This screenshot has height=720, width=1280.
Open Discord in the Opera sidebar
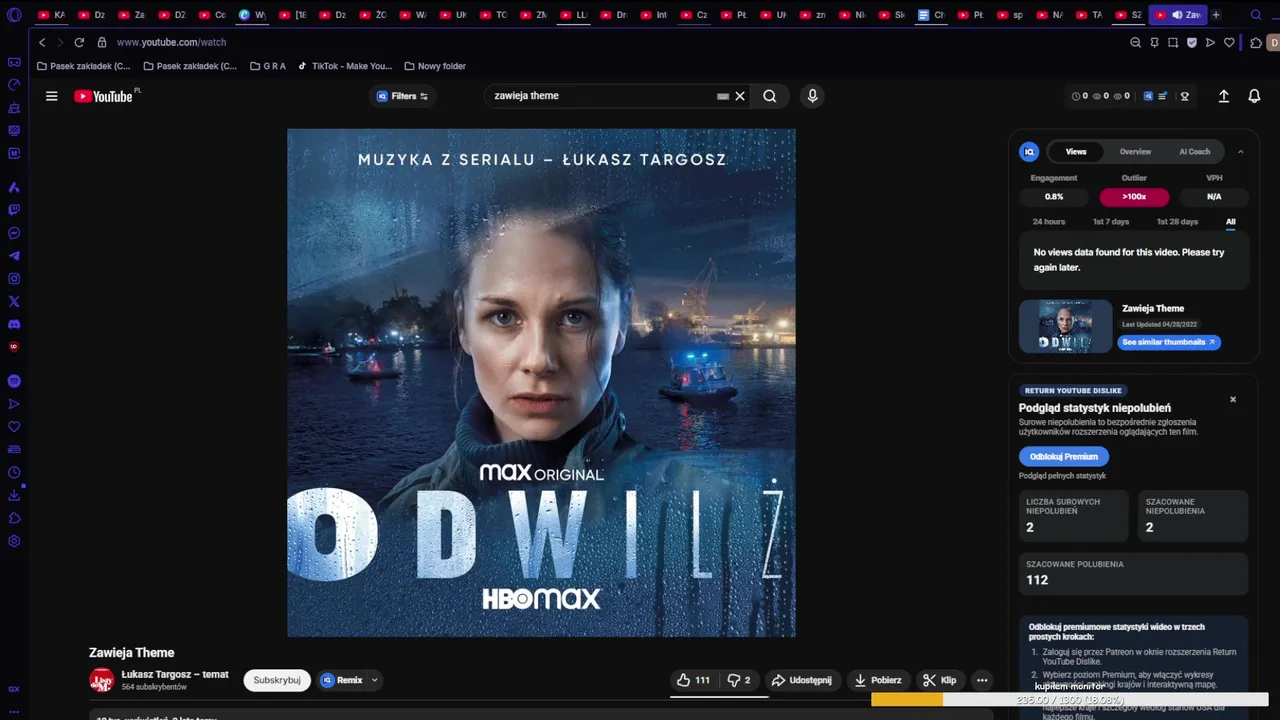pyautogui.click(x=14, y=324)
